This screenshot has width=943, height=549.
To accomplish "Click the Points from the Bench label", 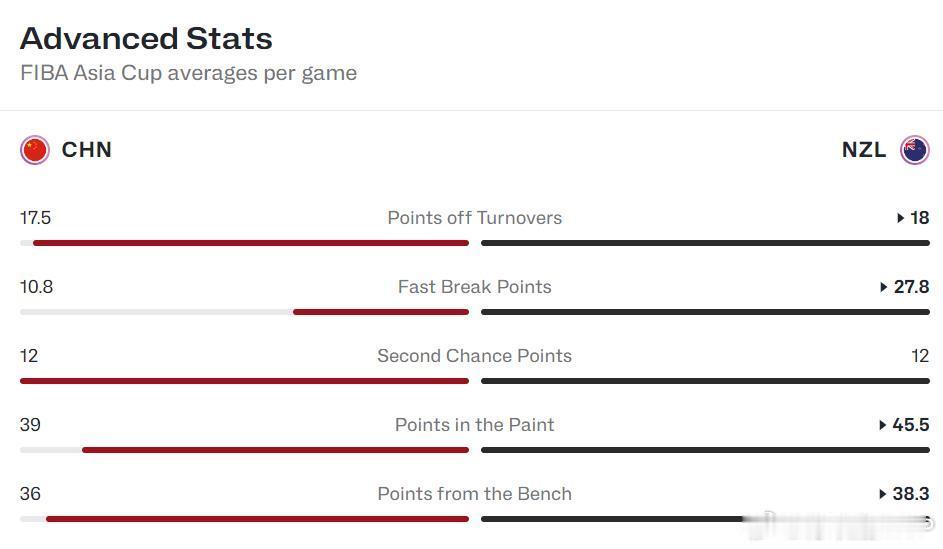I will (475, 494).
